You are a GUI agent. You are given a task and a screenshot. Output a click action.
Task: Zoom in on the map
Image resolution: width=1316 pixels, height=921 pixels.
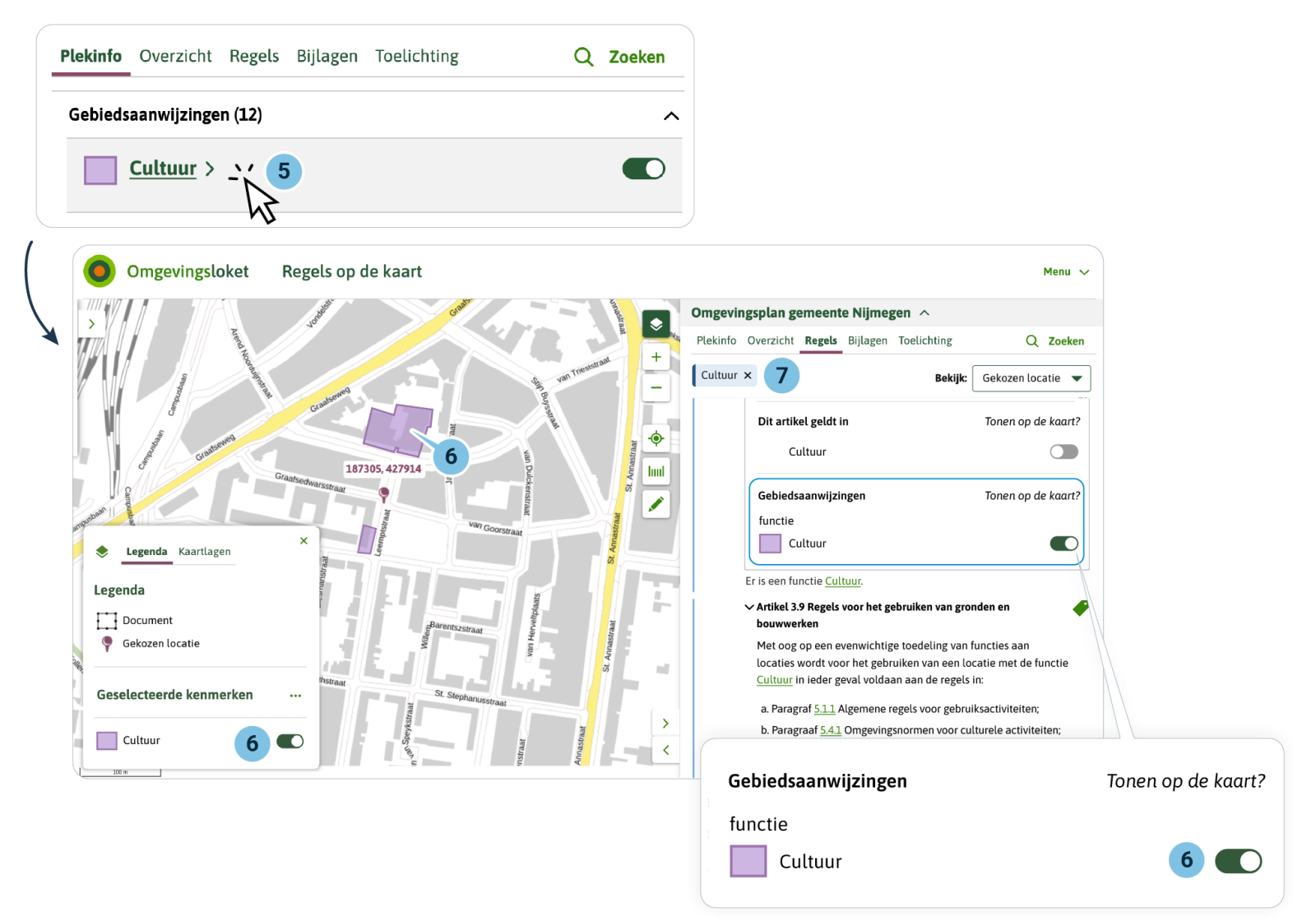656,357
